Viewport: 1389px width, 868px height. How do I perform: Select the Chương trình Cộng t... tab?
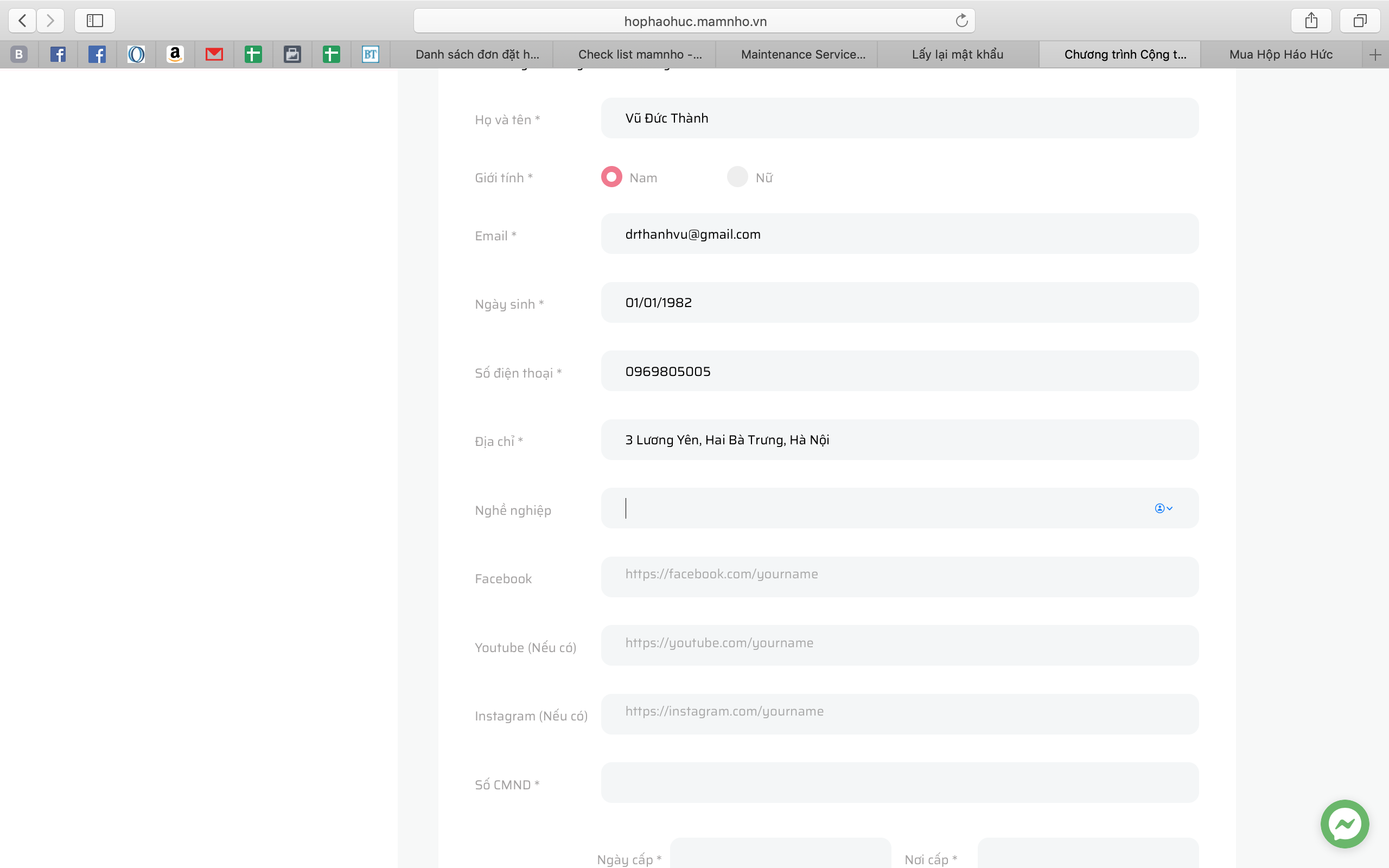tap(1120, 55)
